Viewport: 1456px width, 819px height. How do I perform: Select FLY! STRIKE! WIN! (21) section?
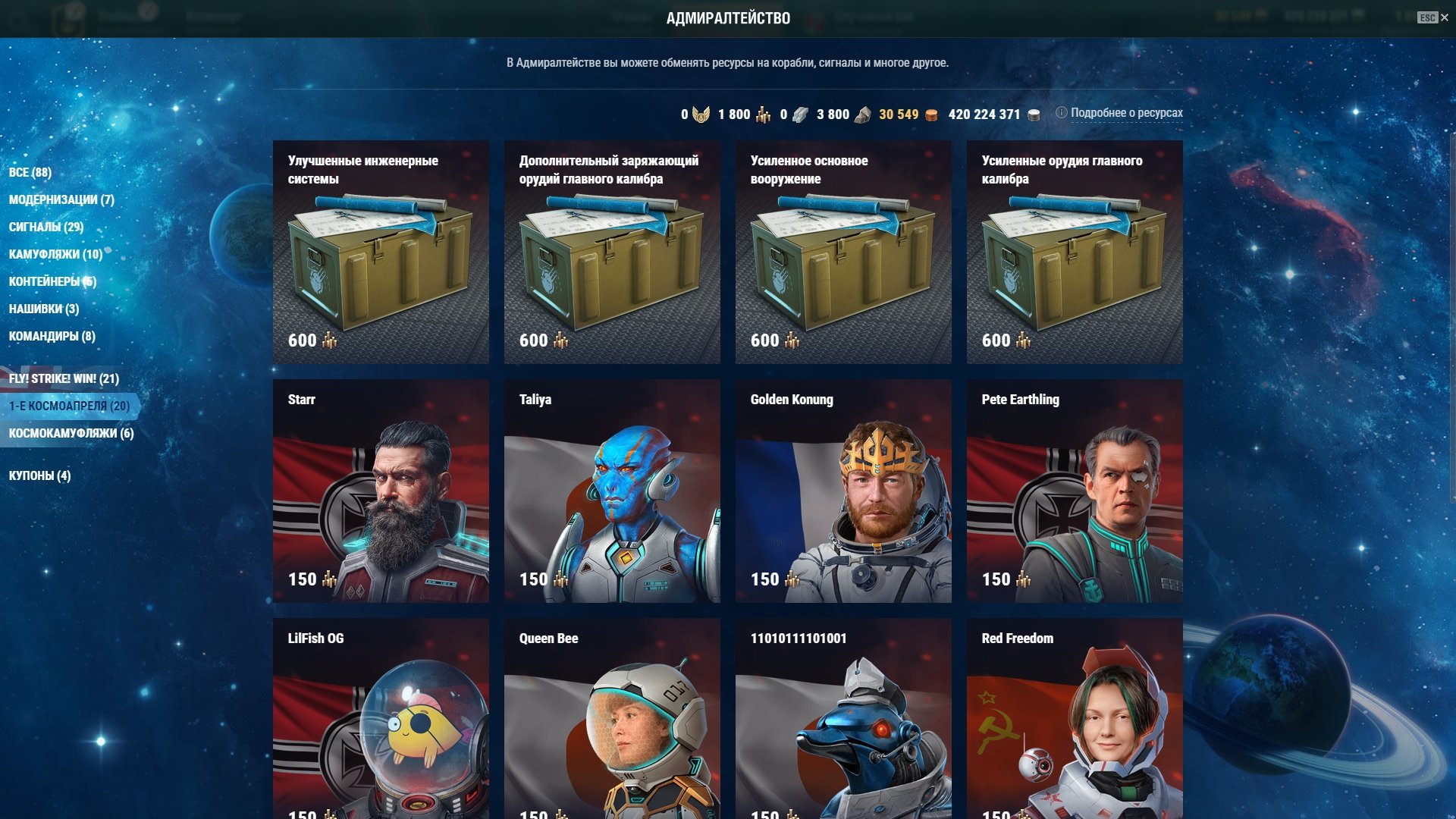point(64,378)
